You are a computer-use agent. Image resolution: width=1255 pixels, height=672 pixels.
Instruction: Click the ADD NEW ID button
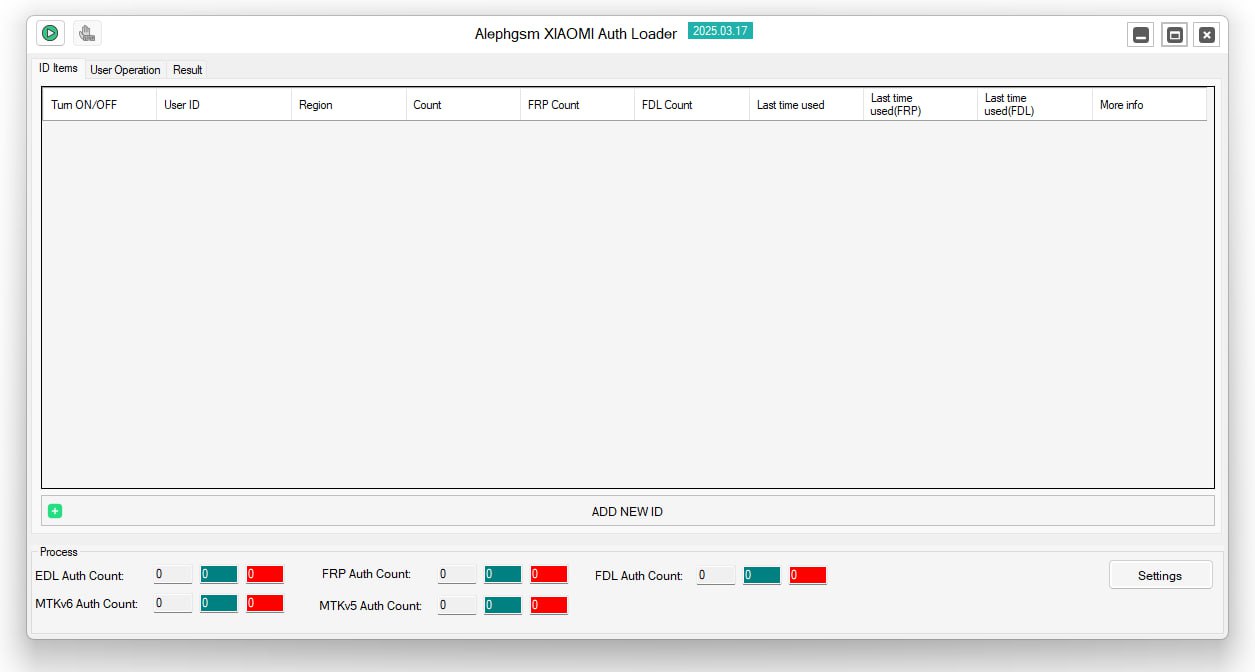(628, 511)
